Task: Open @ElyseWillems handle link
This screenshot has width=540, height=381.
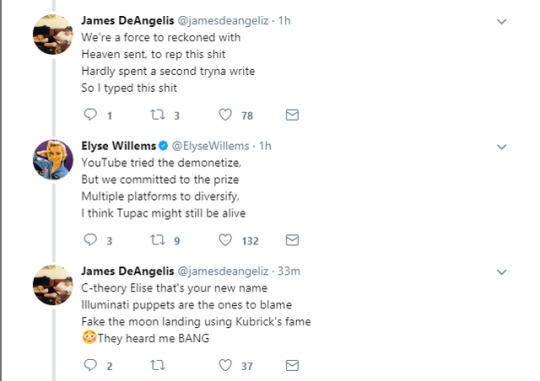Action: click(x=210, y=146)
